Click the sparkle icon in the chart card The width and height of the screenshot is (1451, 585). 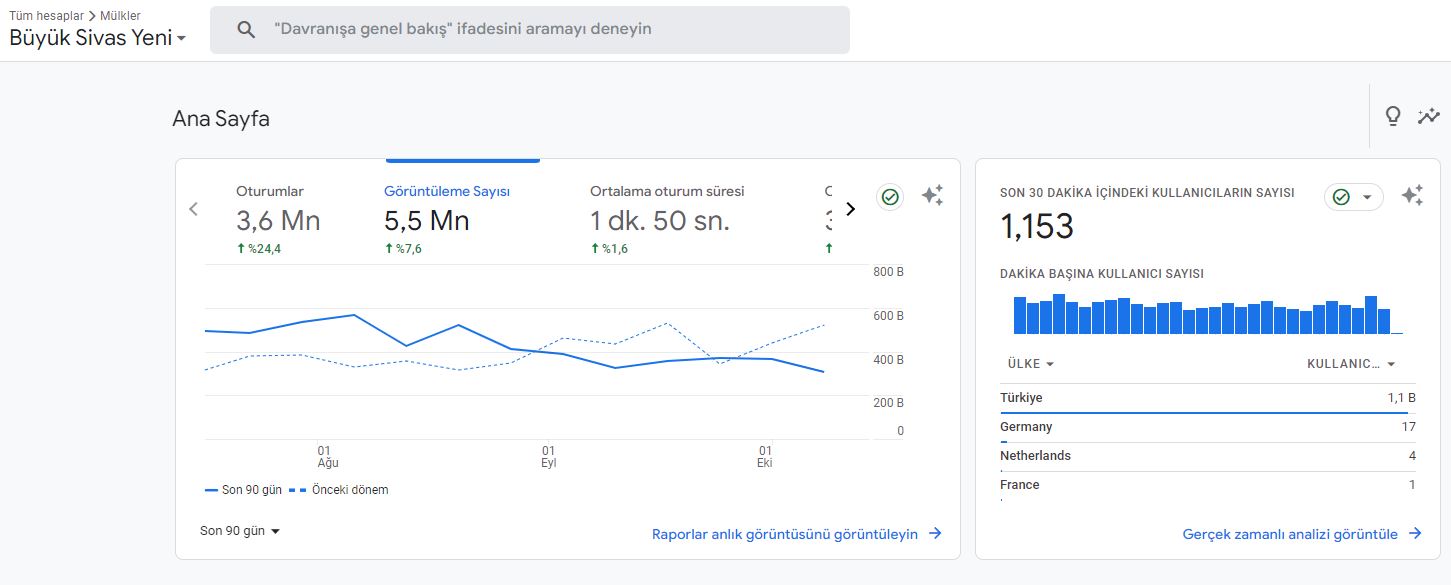932,196
